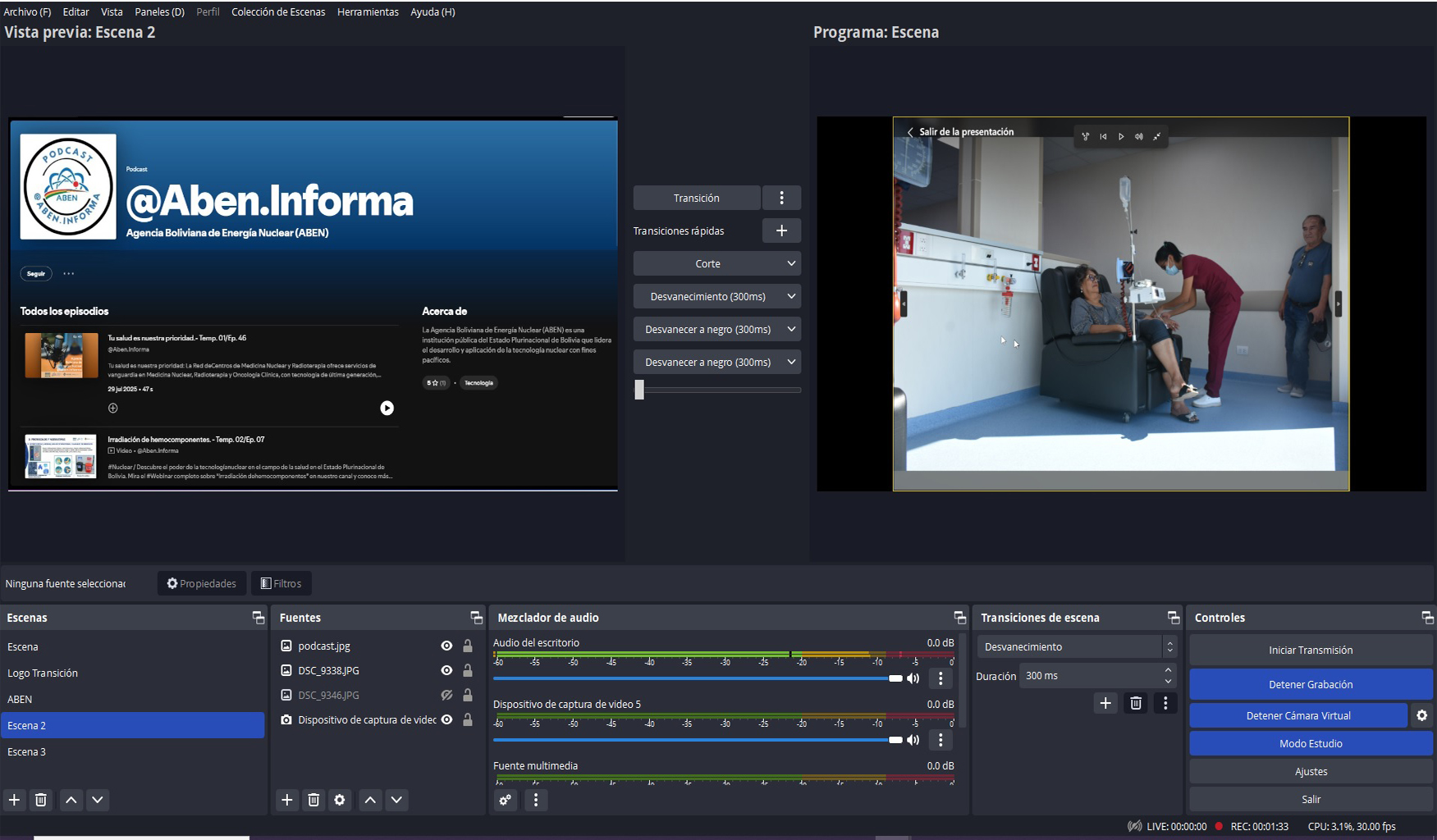The width and height of the screenshot is (1437, 840).
Task: Open scene transition properties three-dot menu
Action: (1165, 703)
